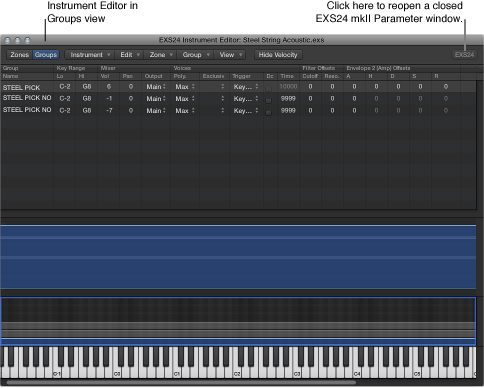The image size is (484, 388).
Task: Open the Output dropdown for STEEL PICK
Action: coord(156,87)
